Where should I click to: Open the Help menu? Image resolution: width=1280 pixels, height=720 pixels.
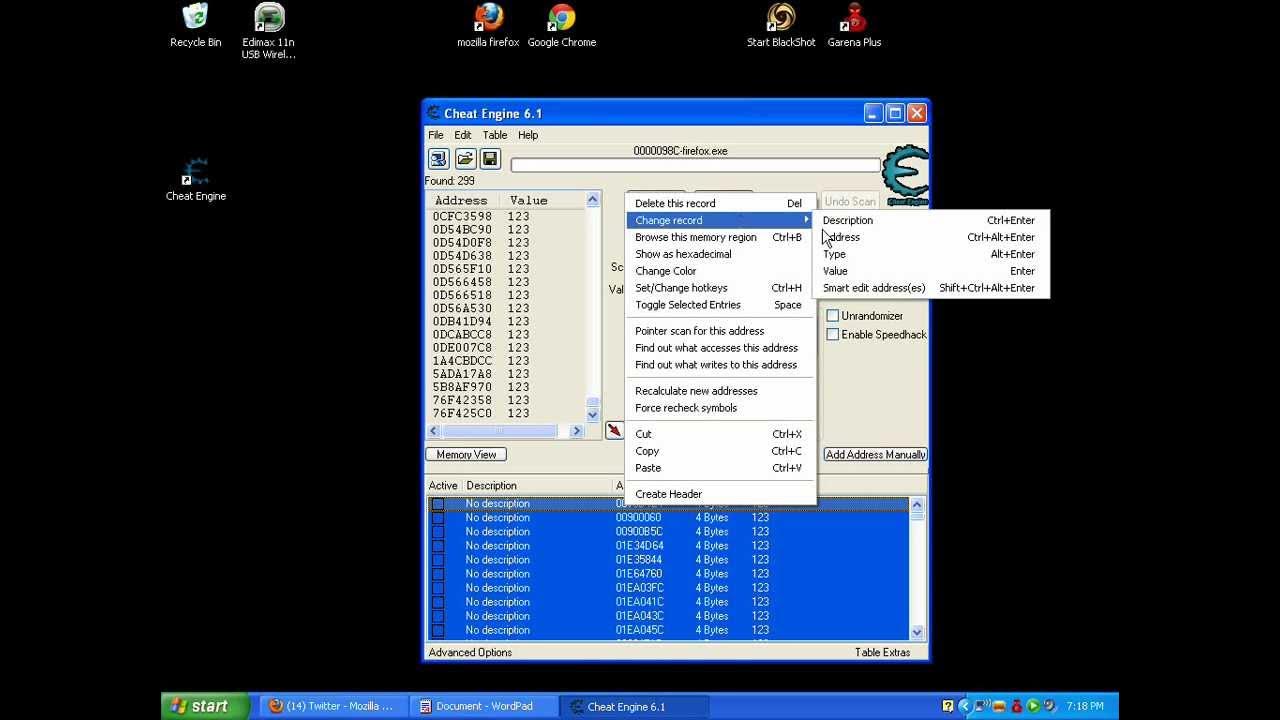click(x=528, y=135)
